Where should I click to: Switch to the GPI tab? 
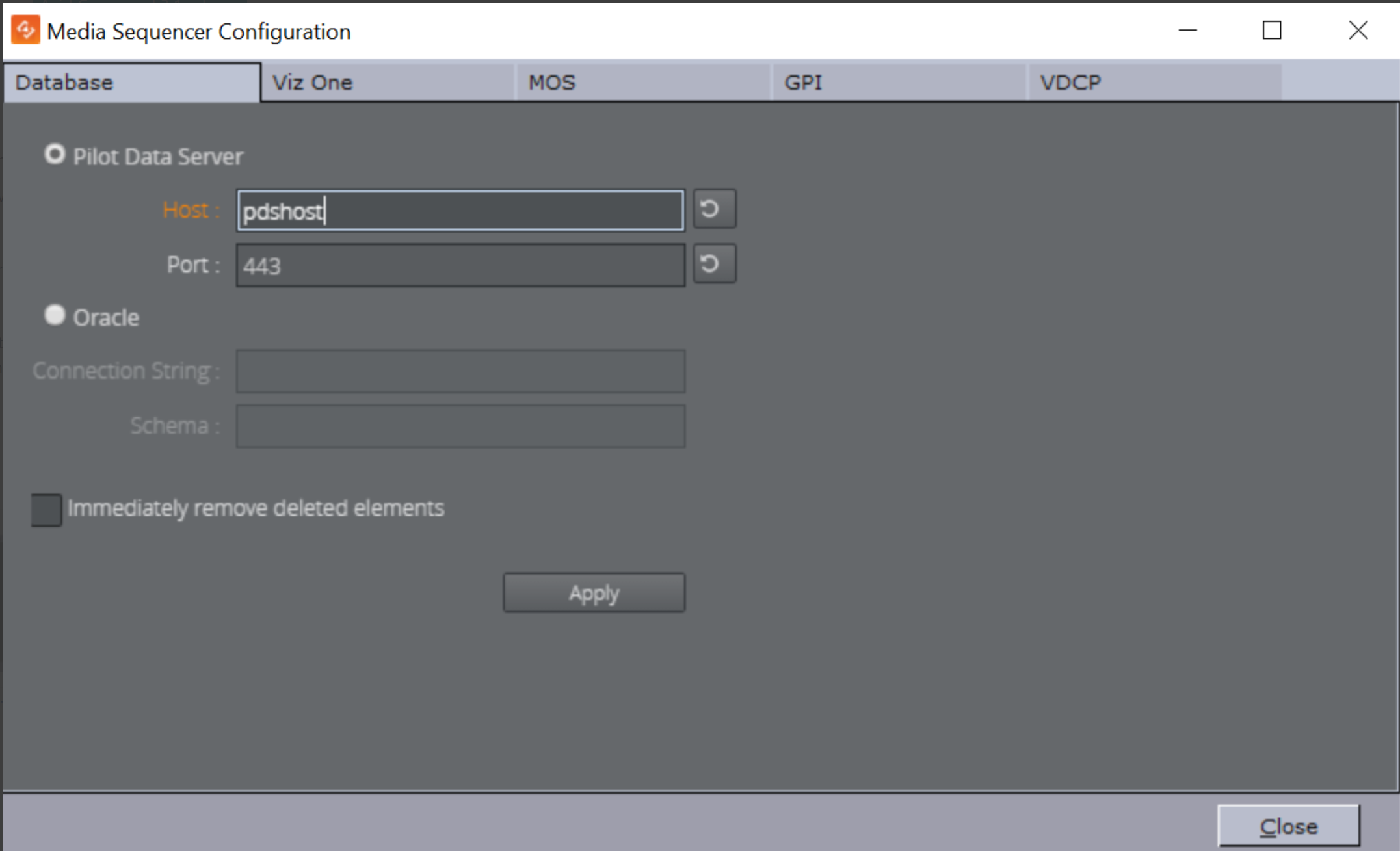(x=899, y=83)
